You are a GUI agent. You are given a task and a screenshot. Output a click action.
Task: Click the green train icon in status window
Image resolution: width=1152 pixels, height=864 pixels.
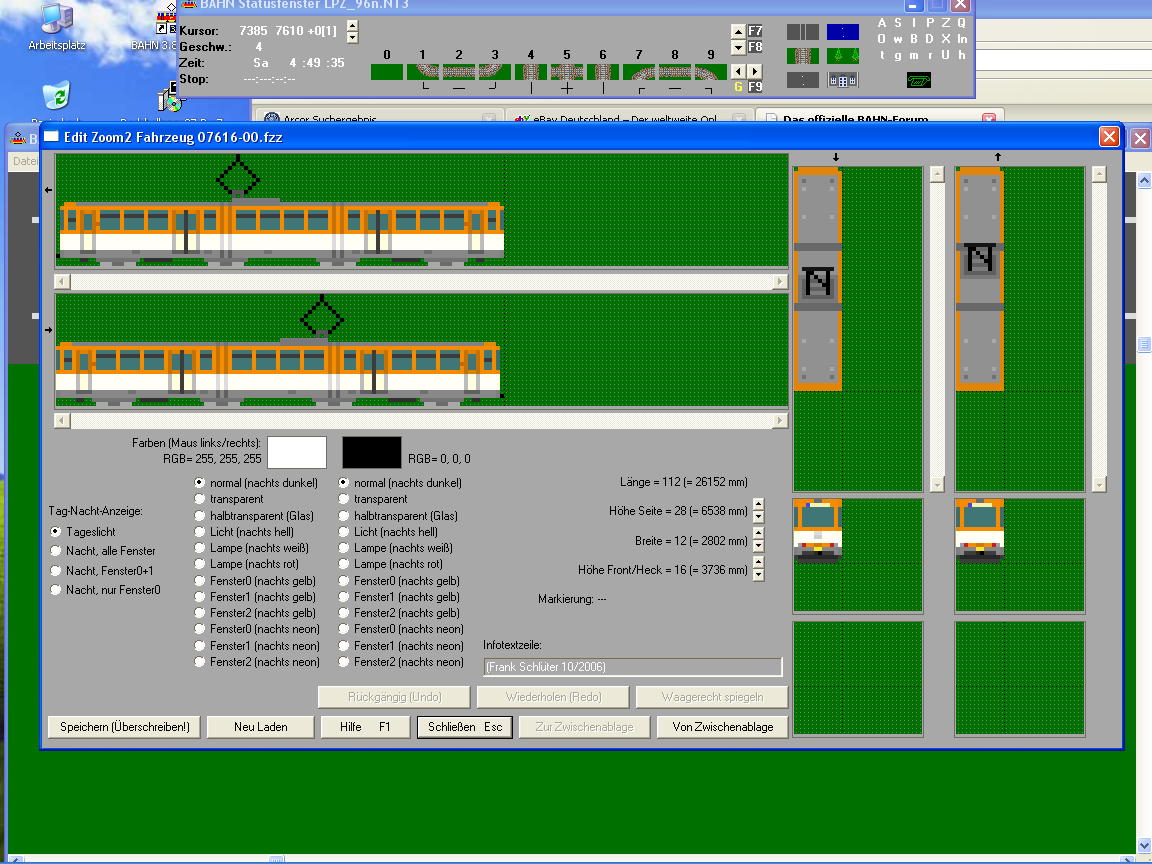(918, 80)
